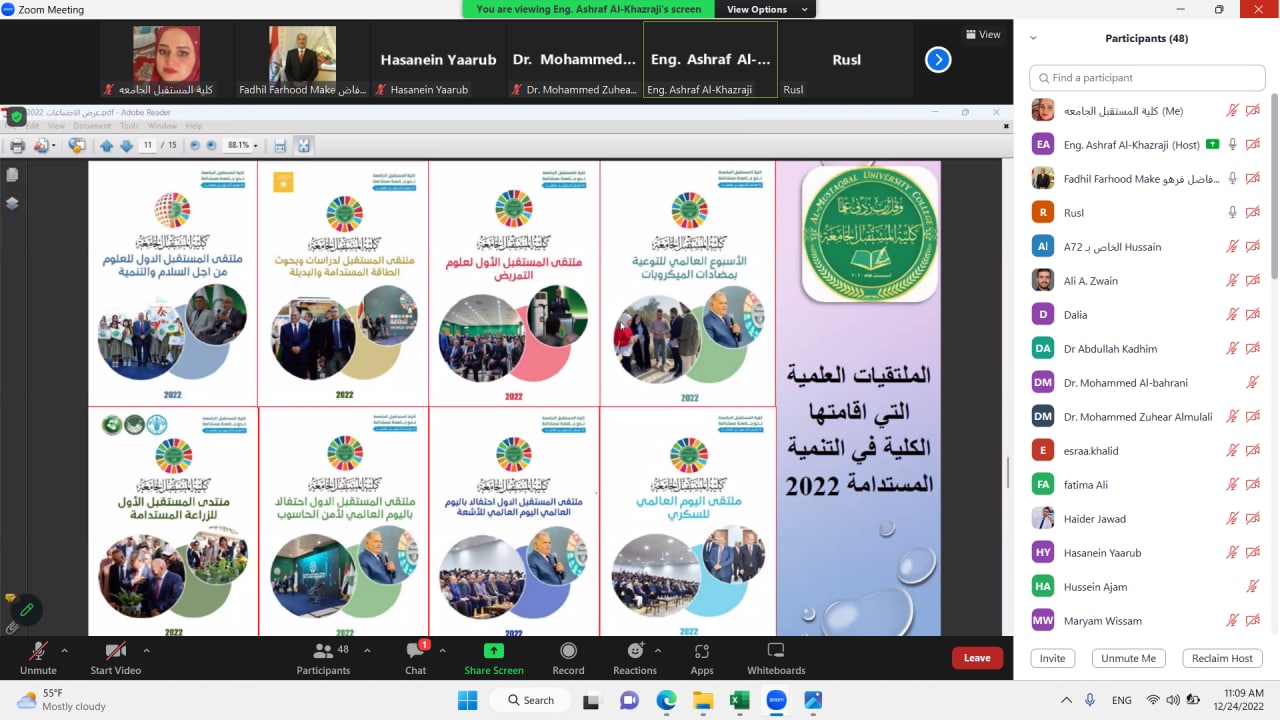
Task: Click the taskbar Search box
Action: 529,700
